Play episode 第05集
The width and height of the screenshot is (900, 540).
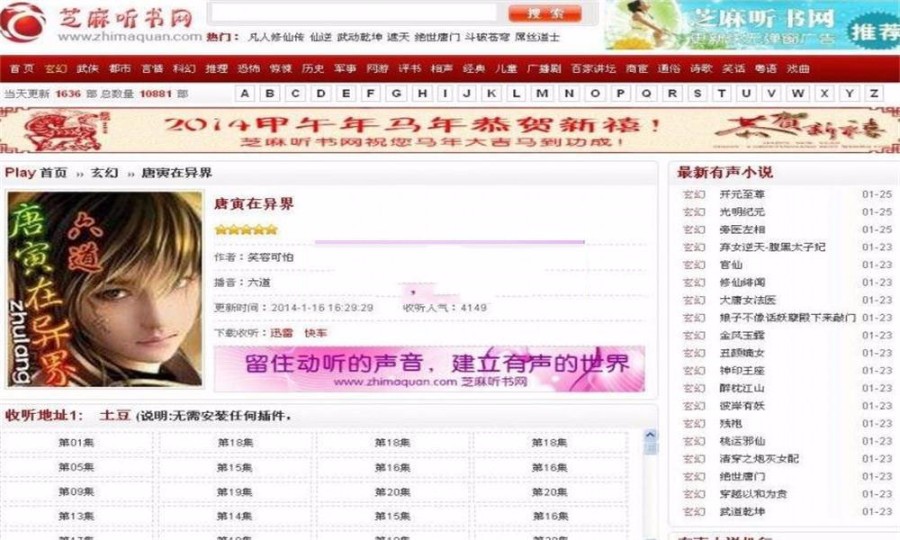76,467
